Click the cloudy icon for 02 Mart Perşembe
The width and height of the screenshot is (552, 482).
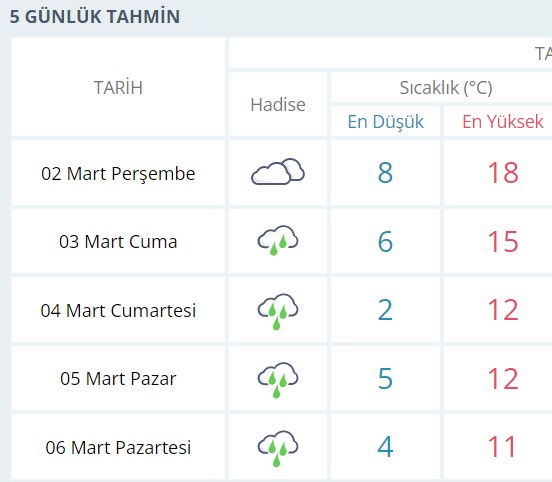click(x=278, y=171)
